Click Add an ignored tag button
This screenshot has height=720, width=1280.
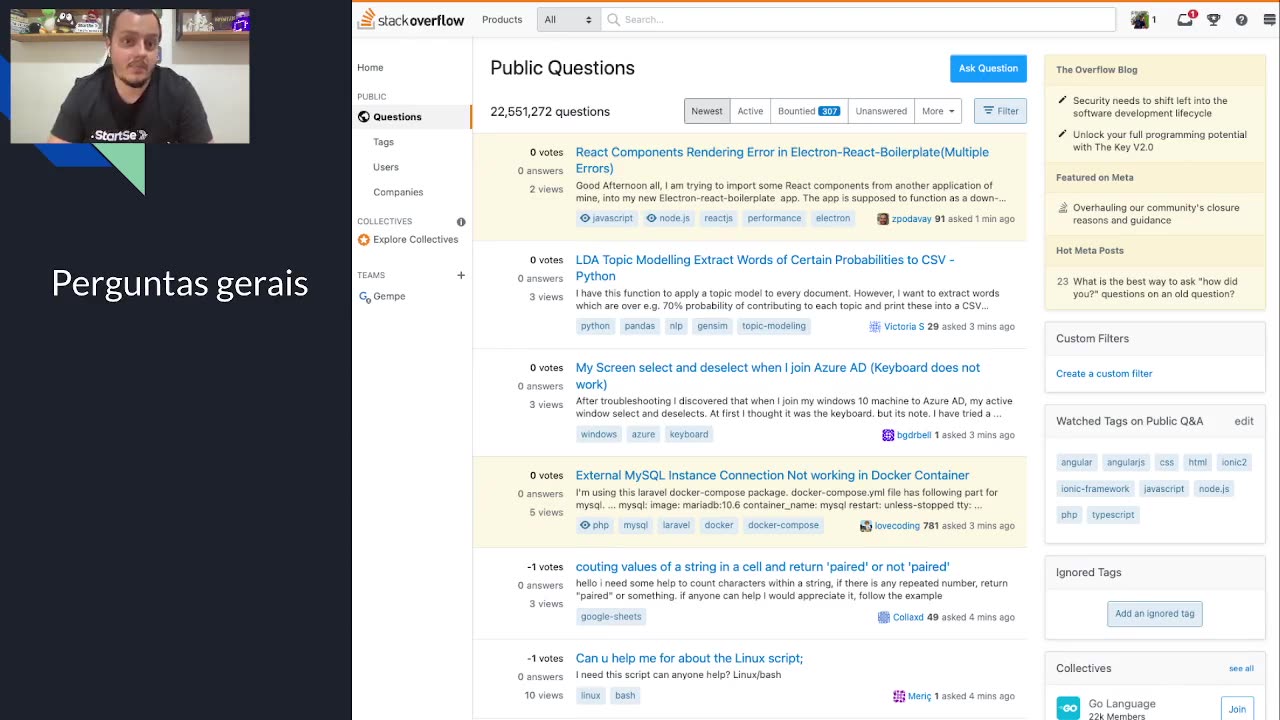[x=1155, y=614]
